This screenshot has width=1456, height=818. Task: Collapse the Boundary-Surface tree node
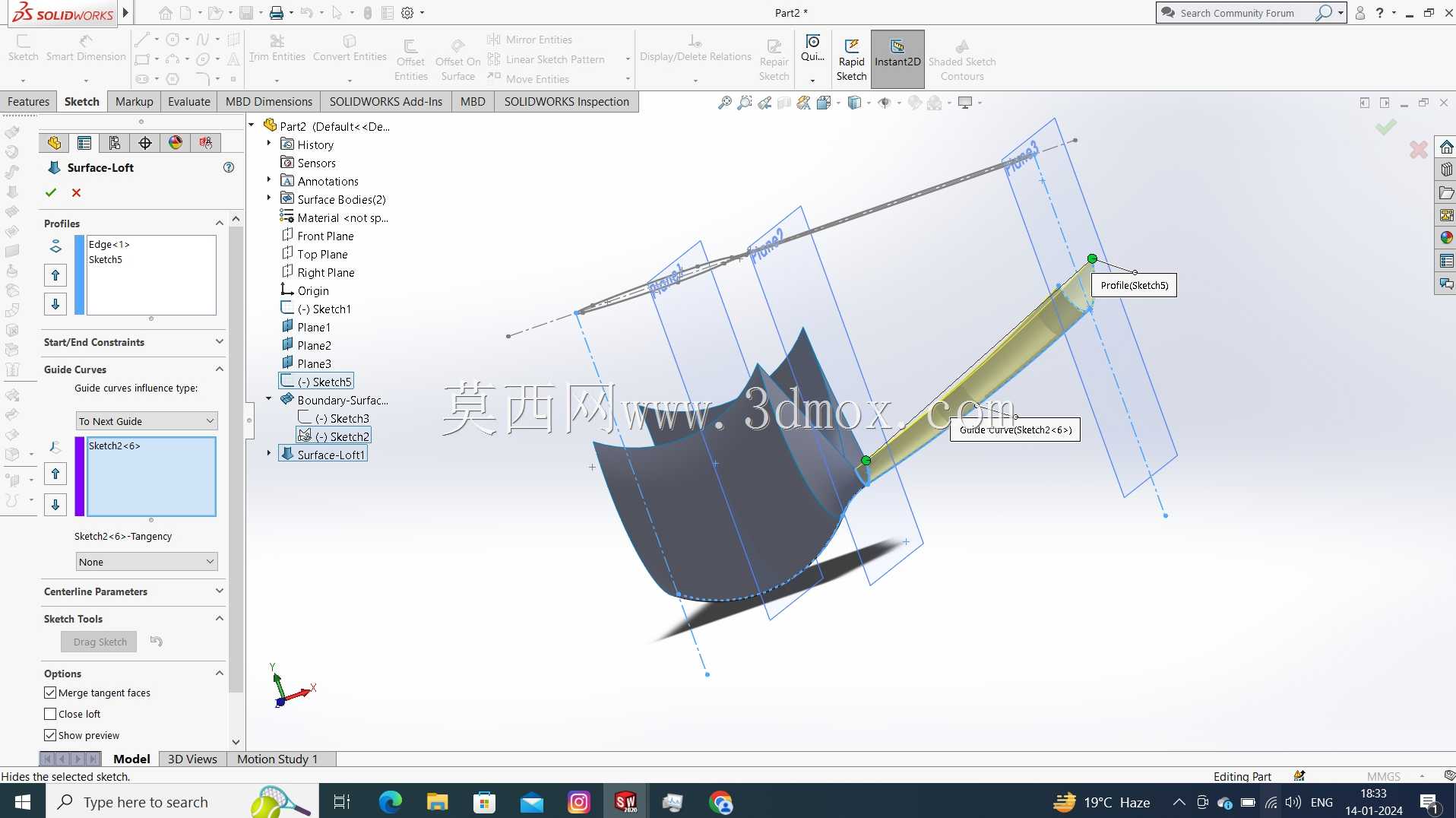coord(268,398)
